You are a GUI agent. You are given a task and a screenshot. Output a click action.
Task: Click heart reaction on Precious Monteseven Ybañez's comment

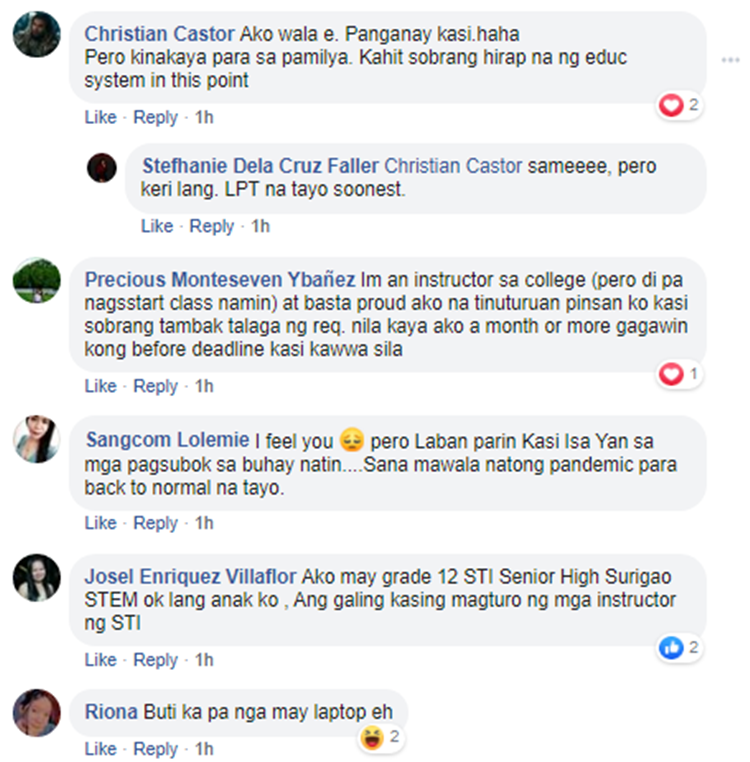point(671,374)
